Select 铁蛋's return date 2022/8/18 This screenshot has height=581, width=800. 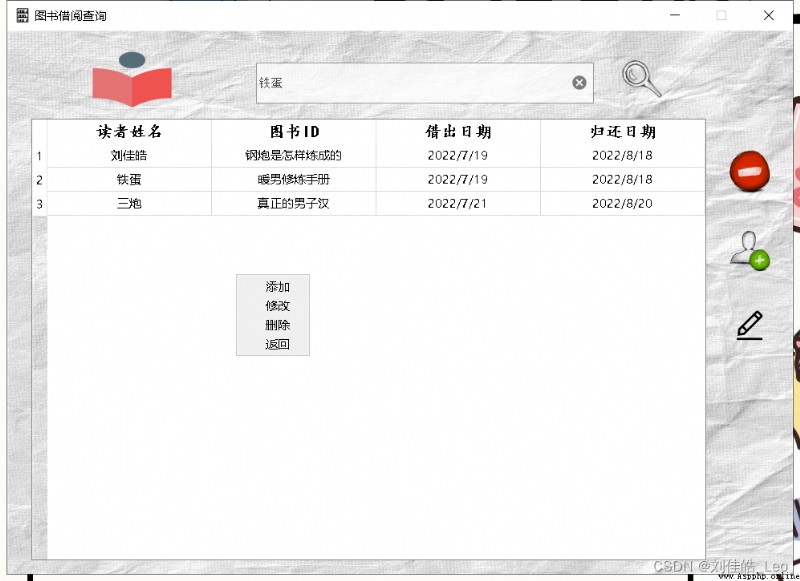pyautogui.click(x=622, y=180)
